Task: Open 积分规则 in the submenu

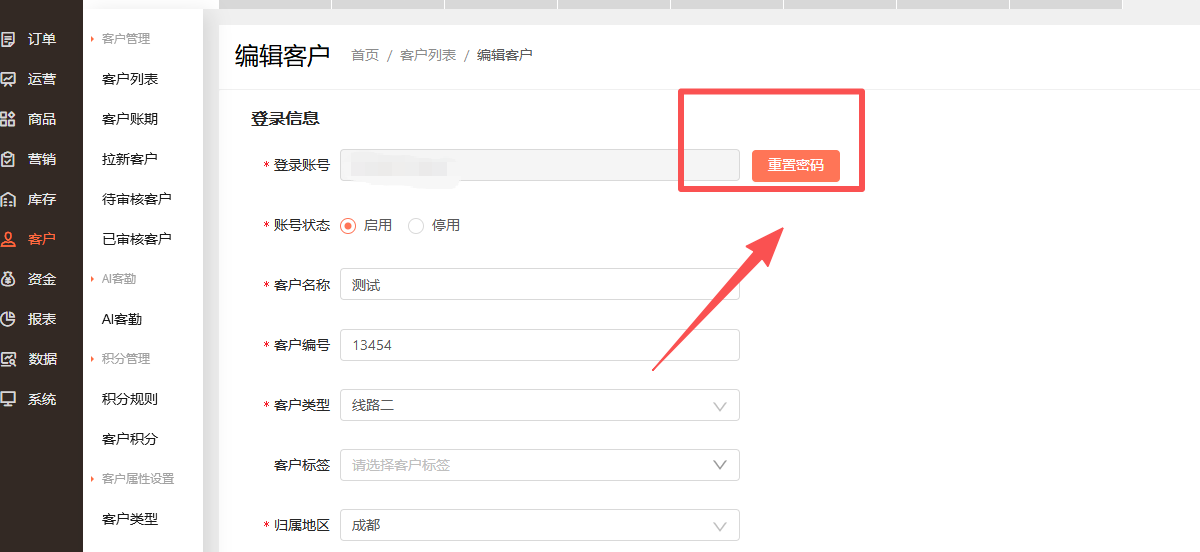Action: [130, 399]
